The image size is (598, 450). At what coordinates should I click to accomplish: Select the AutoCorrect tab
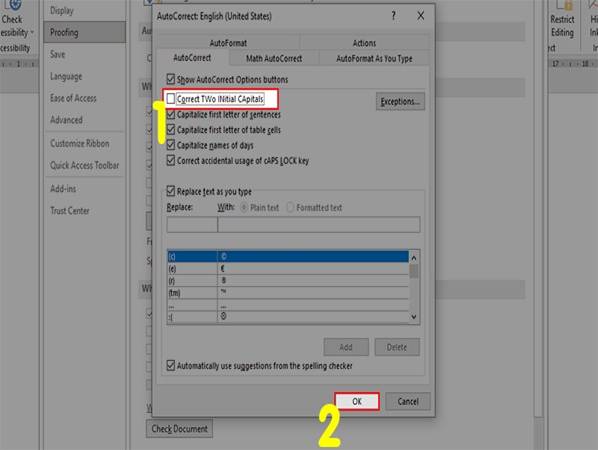click(192, 58)
